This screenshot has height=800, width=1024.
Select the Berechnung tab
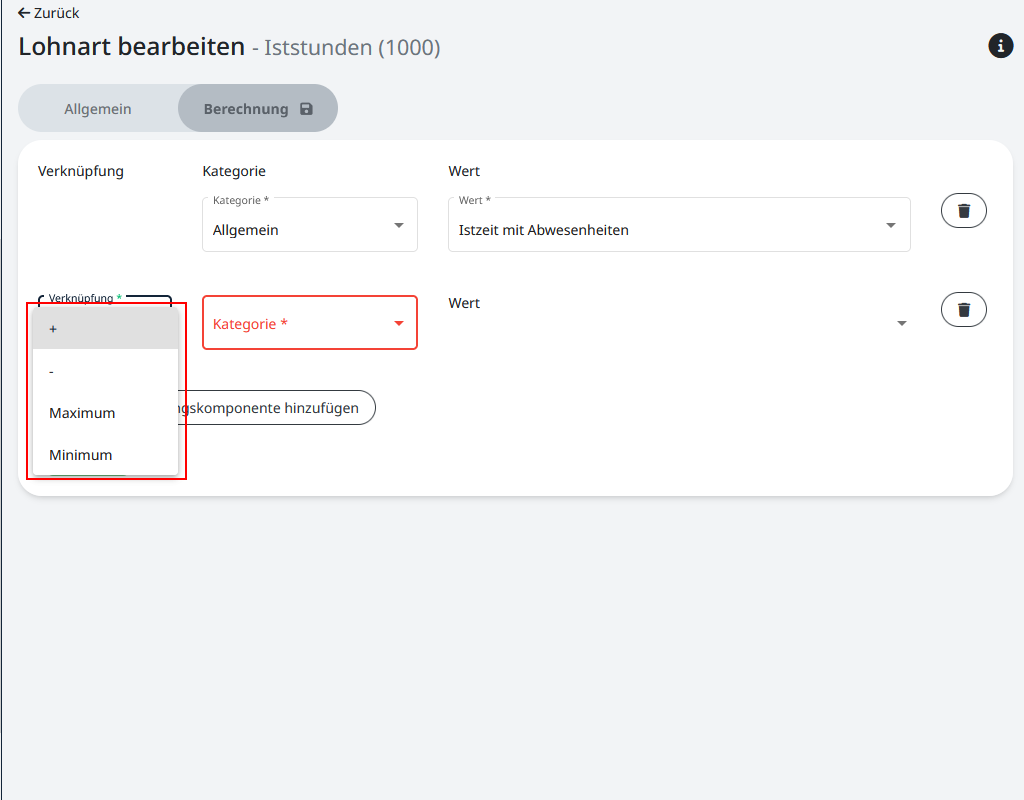246,109
